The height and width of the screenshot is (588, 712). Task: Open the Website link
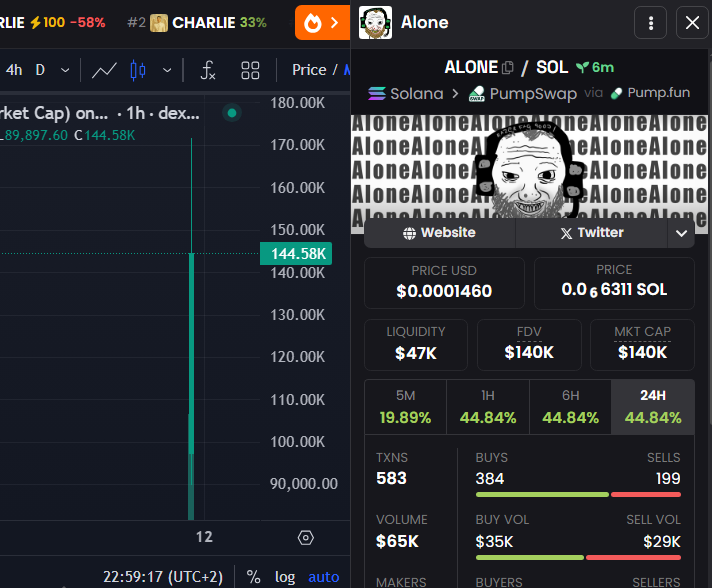pos(440,233)
